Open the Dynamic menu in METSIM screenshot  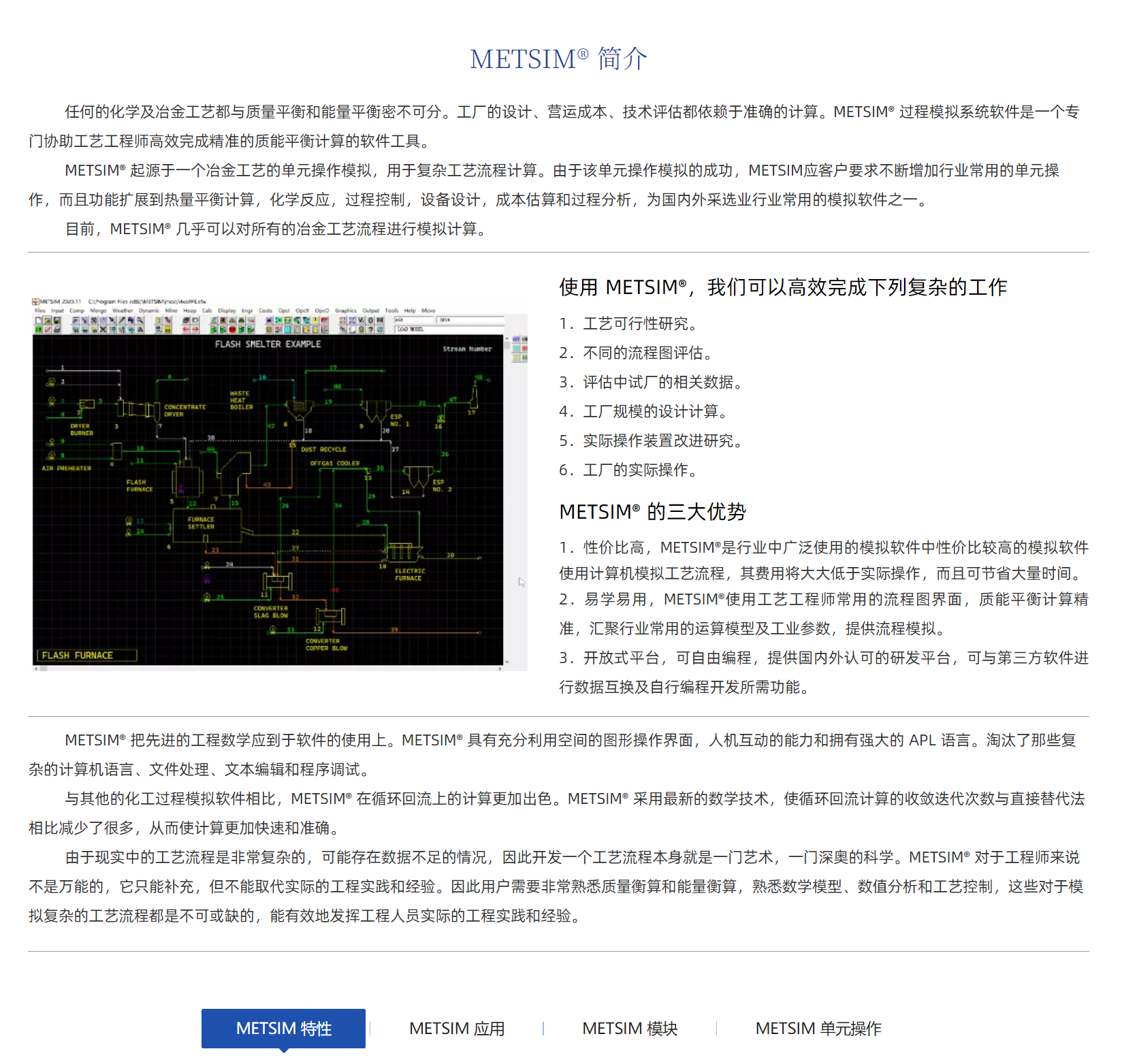coord(149,310)
